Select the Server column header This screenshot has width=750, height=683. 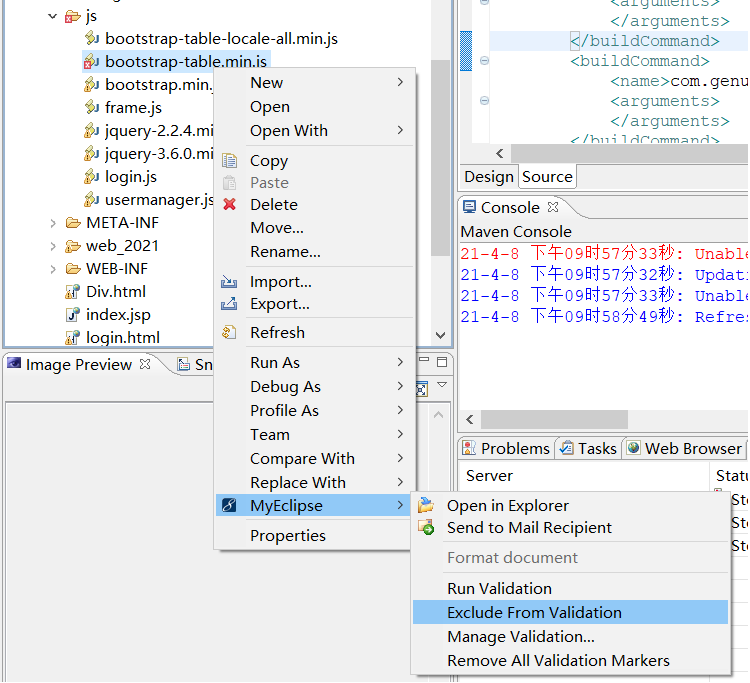pos(489,475)
